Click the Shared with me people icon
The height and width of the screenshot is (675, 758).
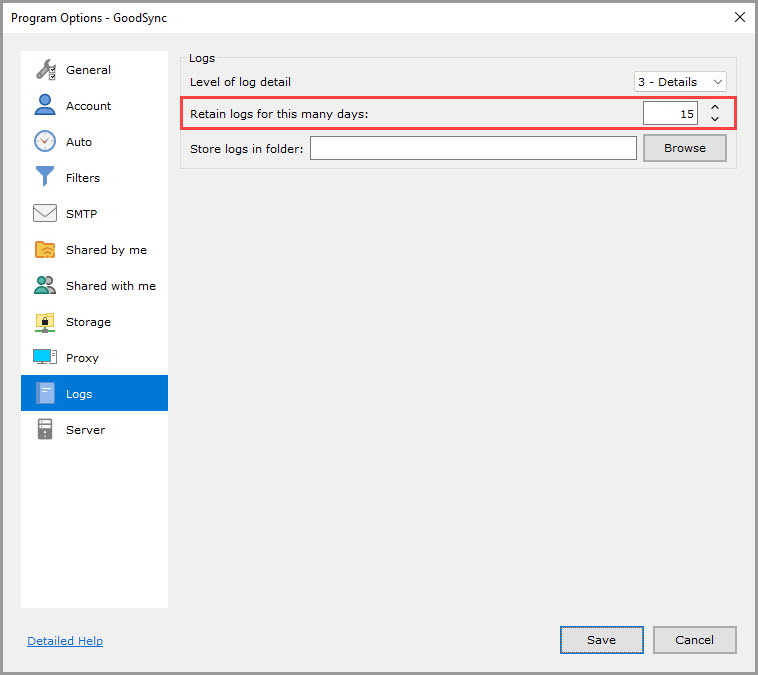(x=45, y=285)
